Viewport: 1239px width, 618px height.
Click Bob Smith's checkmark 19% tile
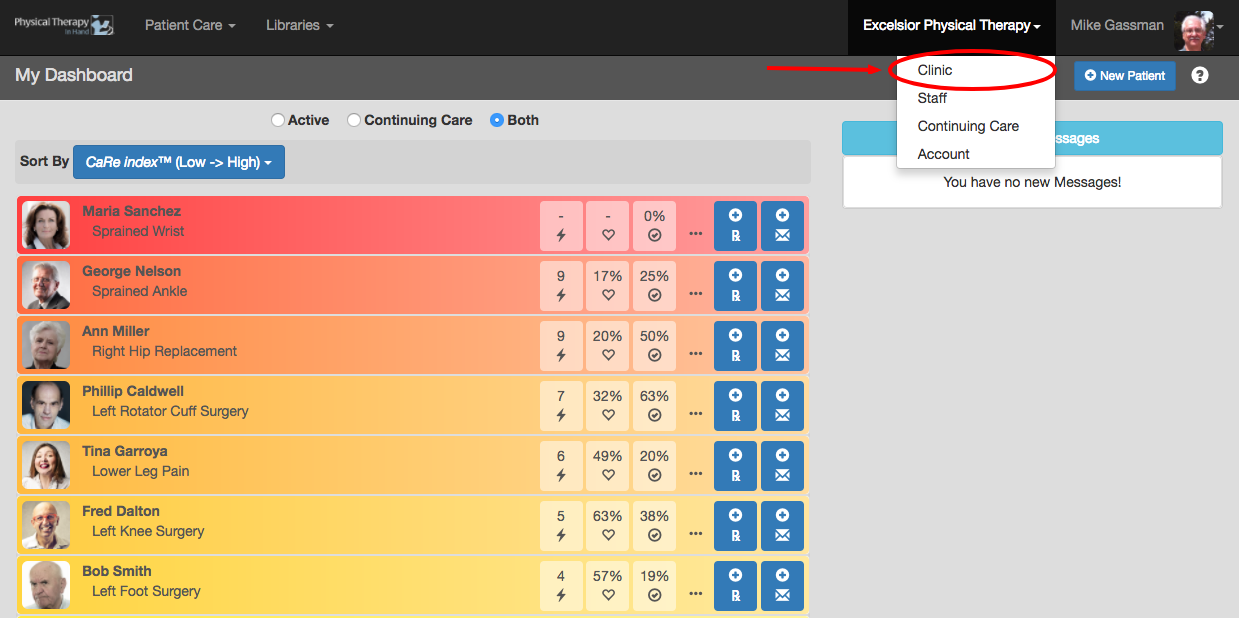(x=654, y=585)
